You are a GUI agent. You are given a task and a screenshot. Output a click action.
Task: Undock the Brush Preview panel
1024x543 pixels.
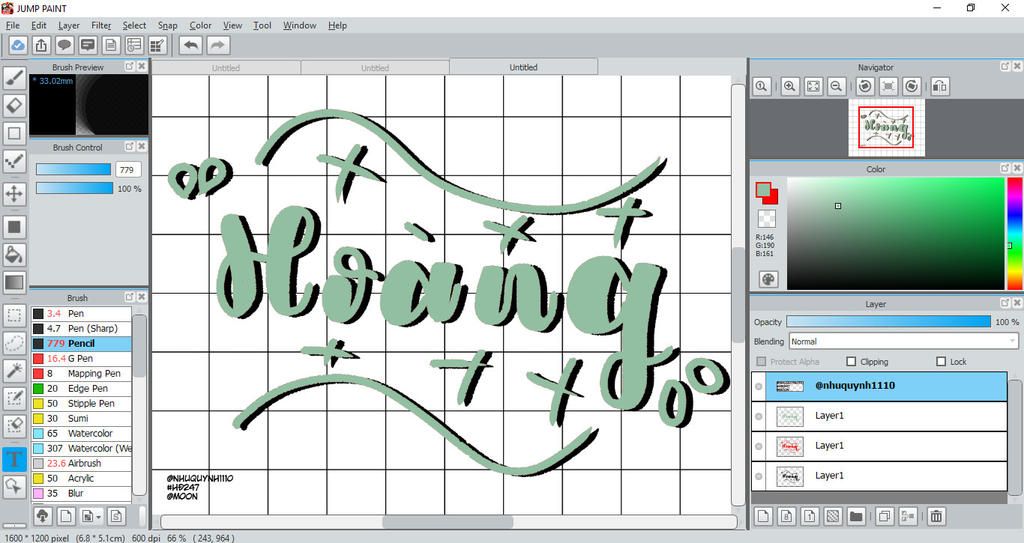(x=129, y=67)
